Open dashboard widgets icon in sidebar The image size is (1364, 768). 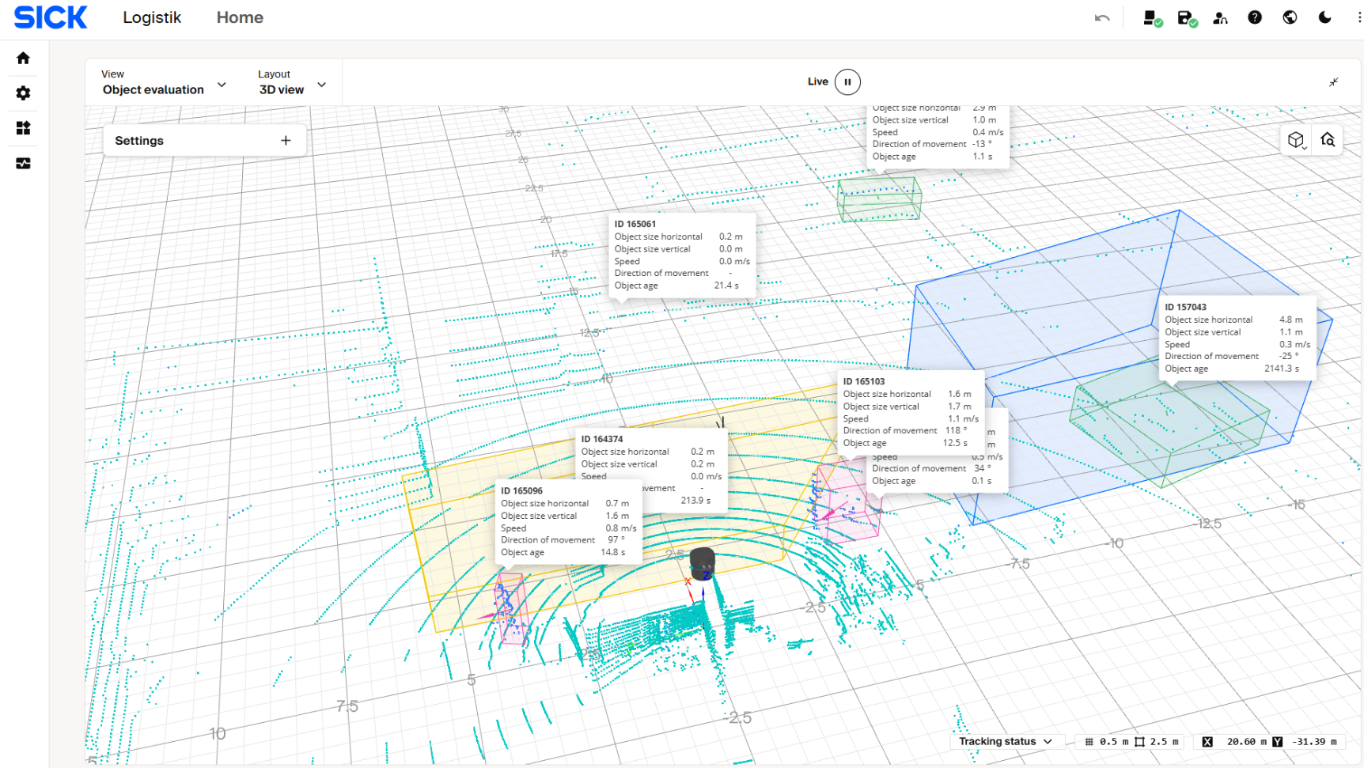23,128
